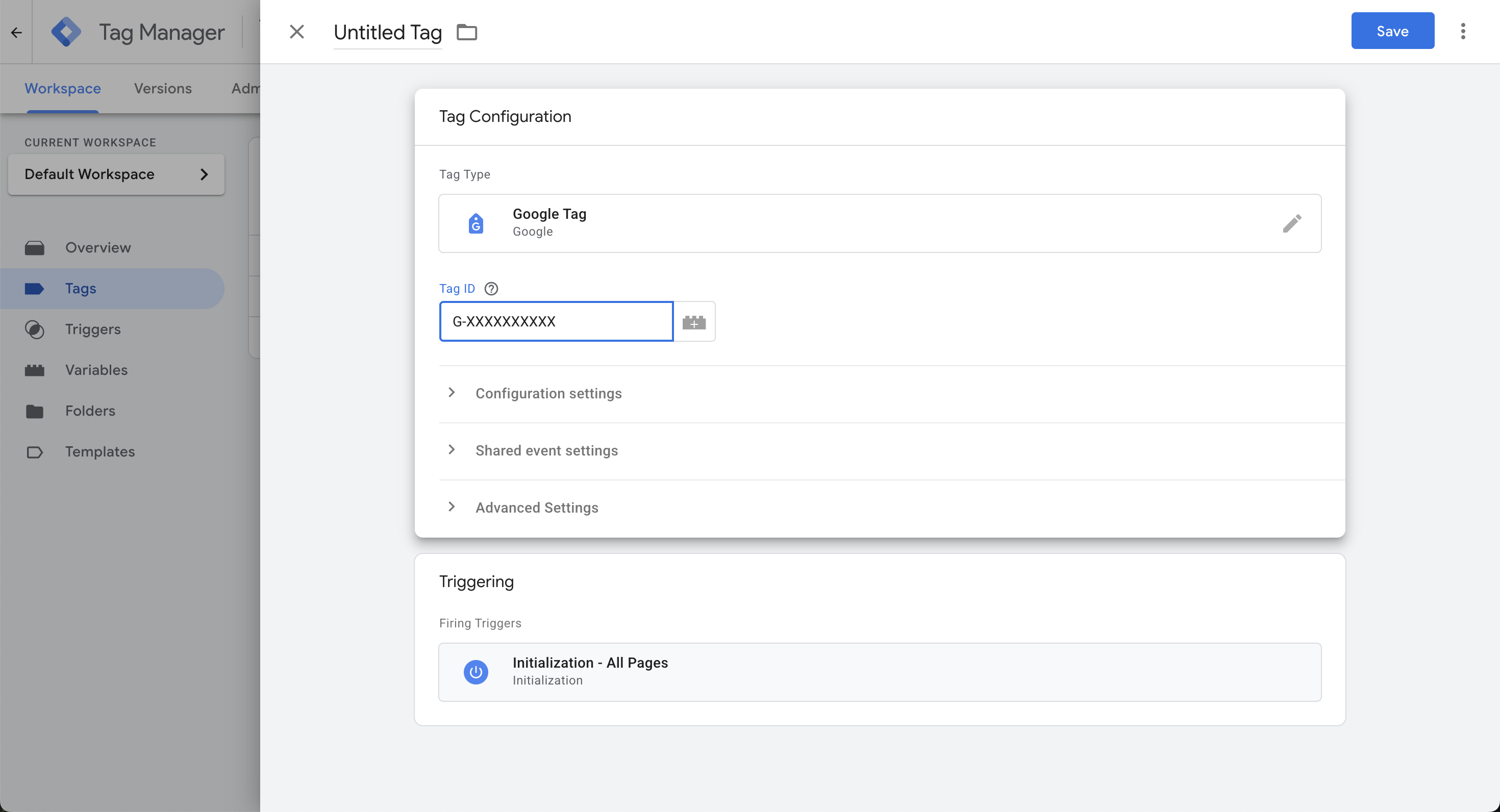This screenshot has height=812, width=1500.
Task: Open Tag ID help question mark
Action: [x=491, y=289]
